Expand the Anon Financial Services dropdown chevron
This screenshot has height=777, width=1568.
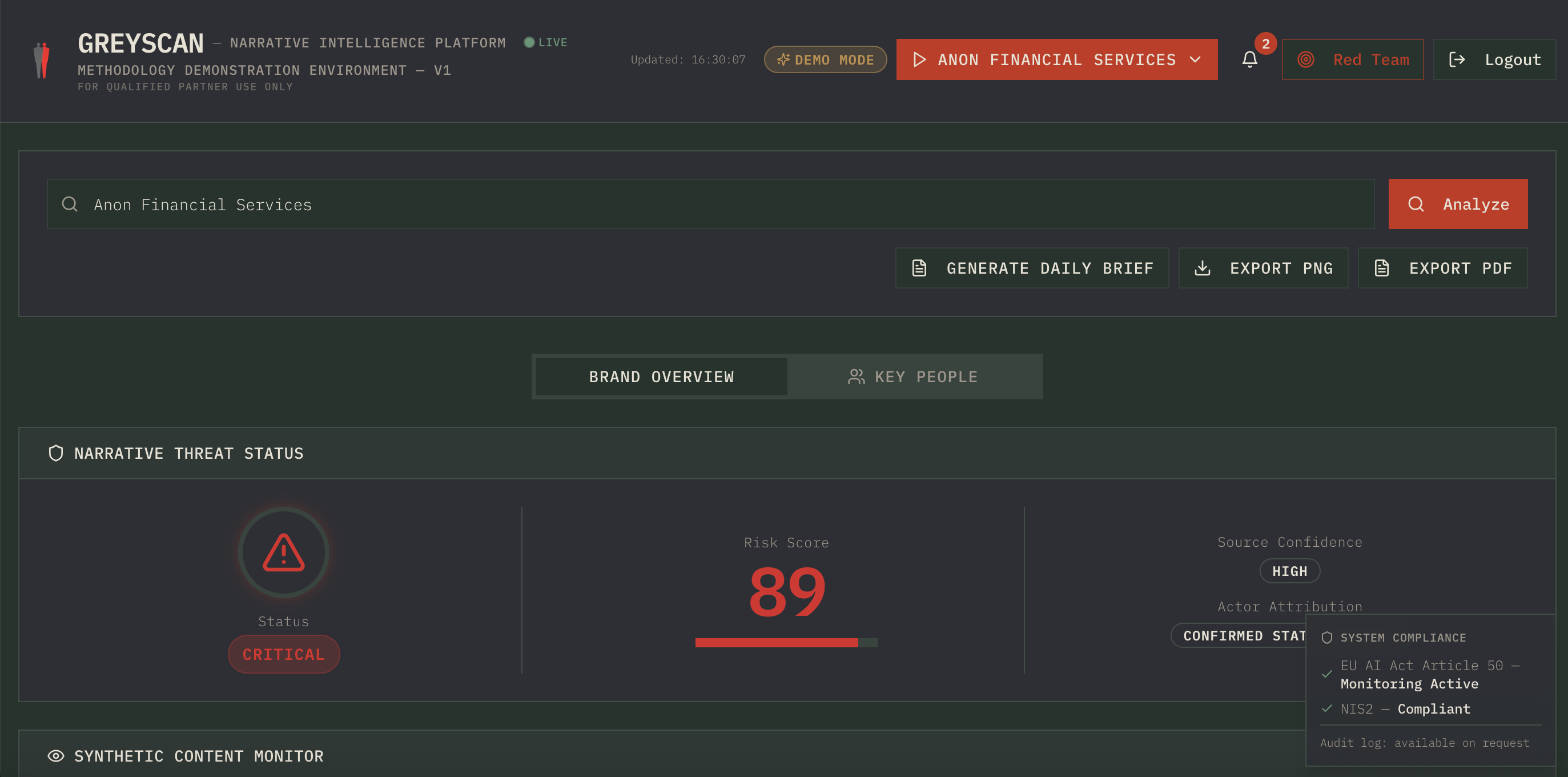(x=1196, y=59)
